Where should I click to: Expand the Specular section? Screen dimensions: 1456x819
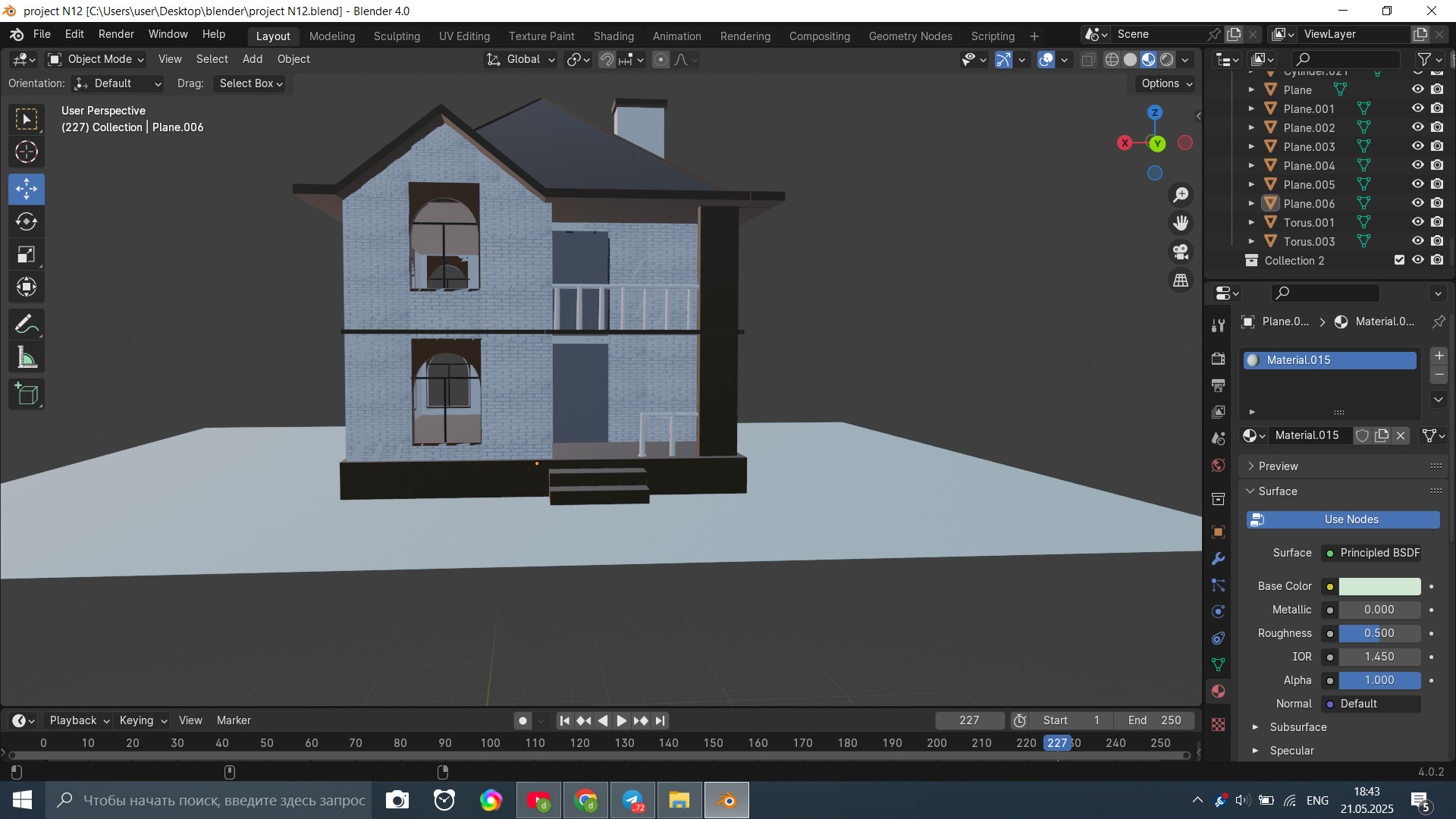pyautogui.click(x=1291, y=751)
